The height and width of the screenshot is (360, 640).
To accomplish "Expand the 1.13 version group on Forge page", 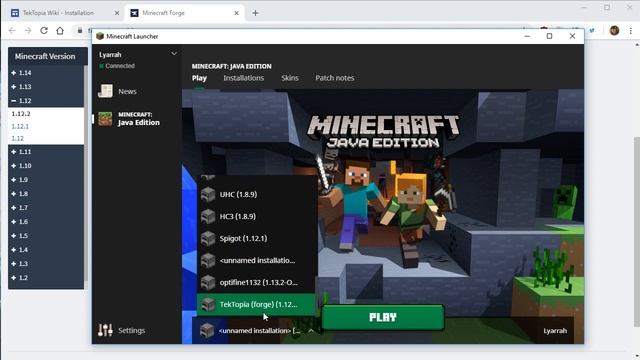I will [x=14, y=87].
